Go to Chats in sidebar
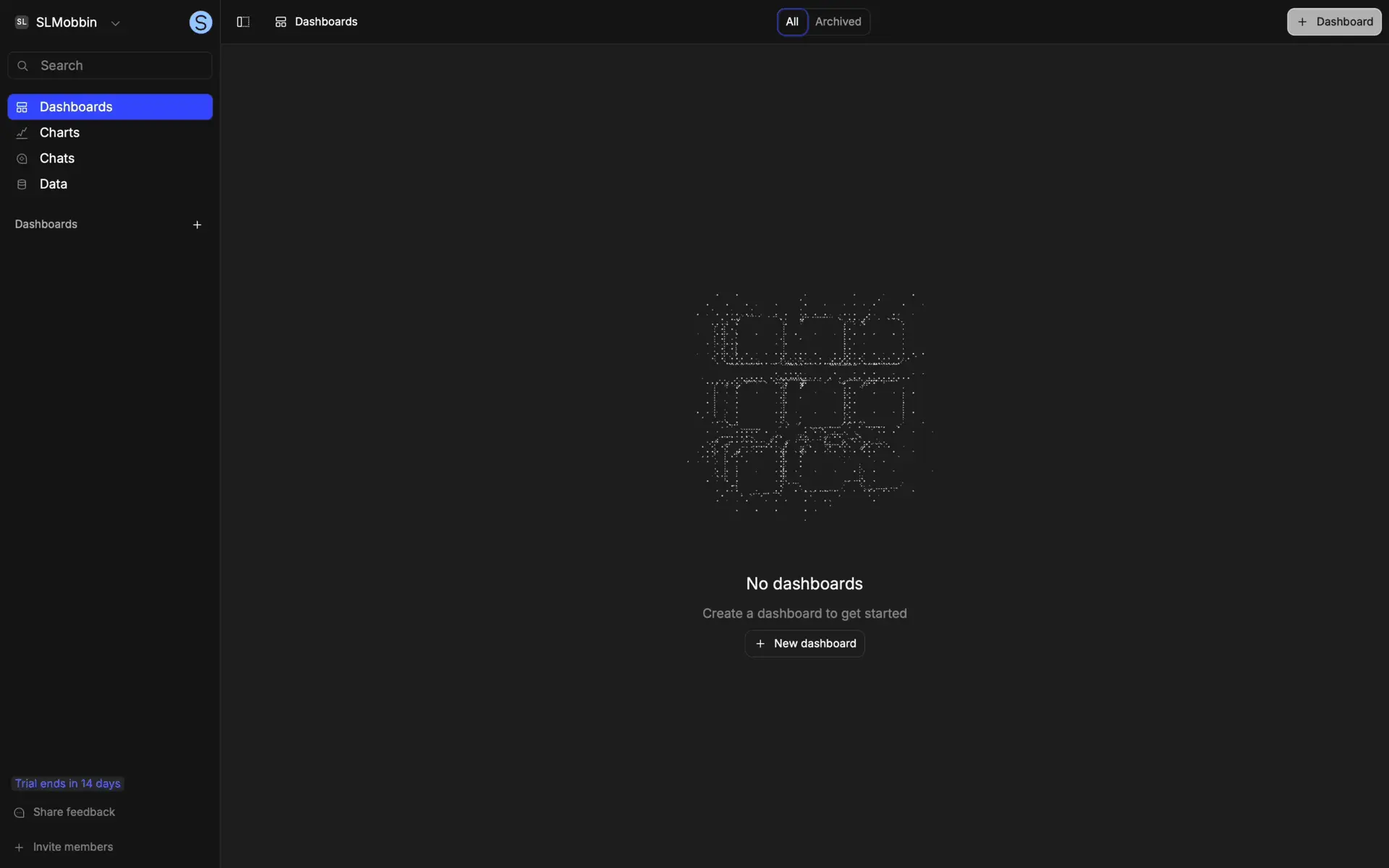The width and height of the screenshot is (1389, 868). point(56,158)
